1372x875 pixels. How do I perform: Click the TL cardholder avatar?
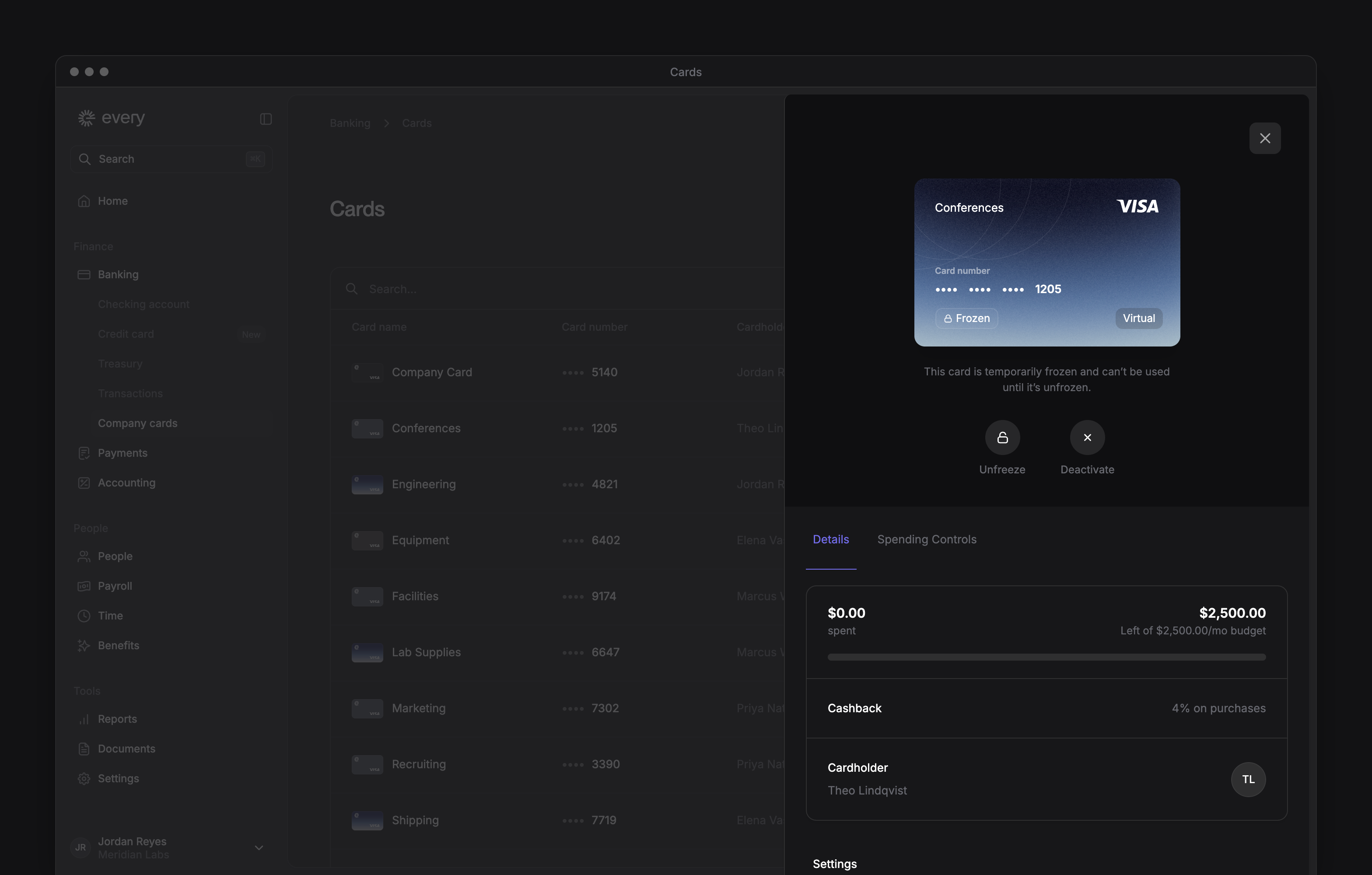[1248, 779]
